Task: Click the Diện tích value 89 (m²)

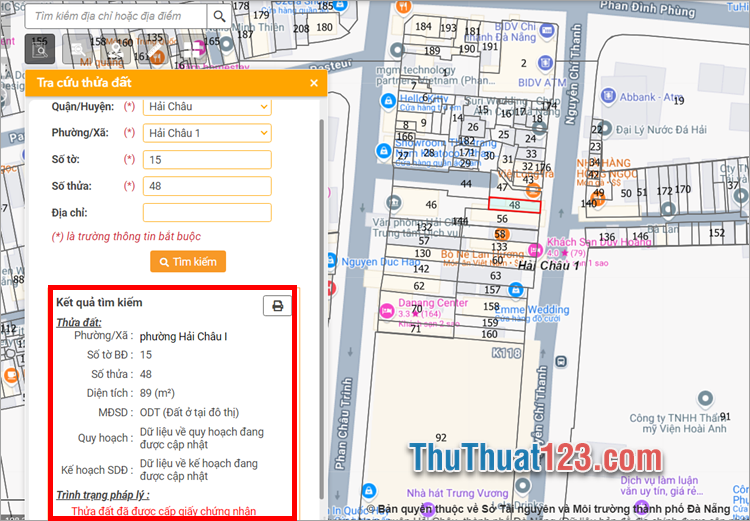Action: tap(157, 393)
